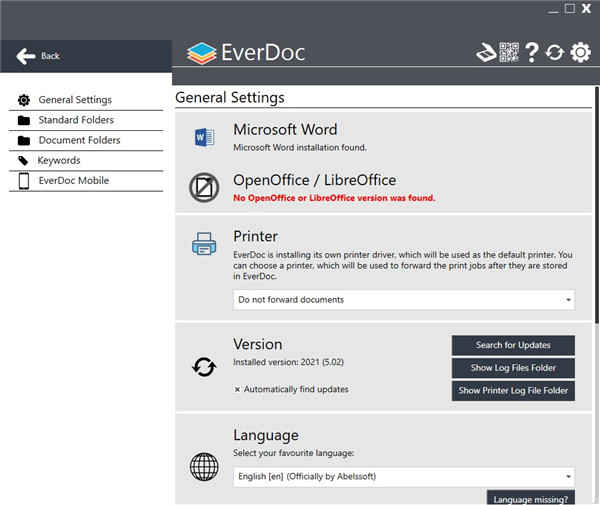Click the General Settings gear icon
This screenshot has width=600, height=505.
coord(24,100)
